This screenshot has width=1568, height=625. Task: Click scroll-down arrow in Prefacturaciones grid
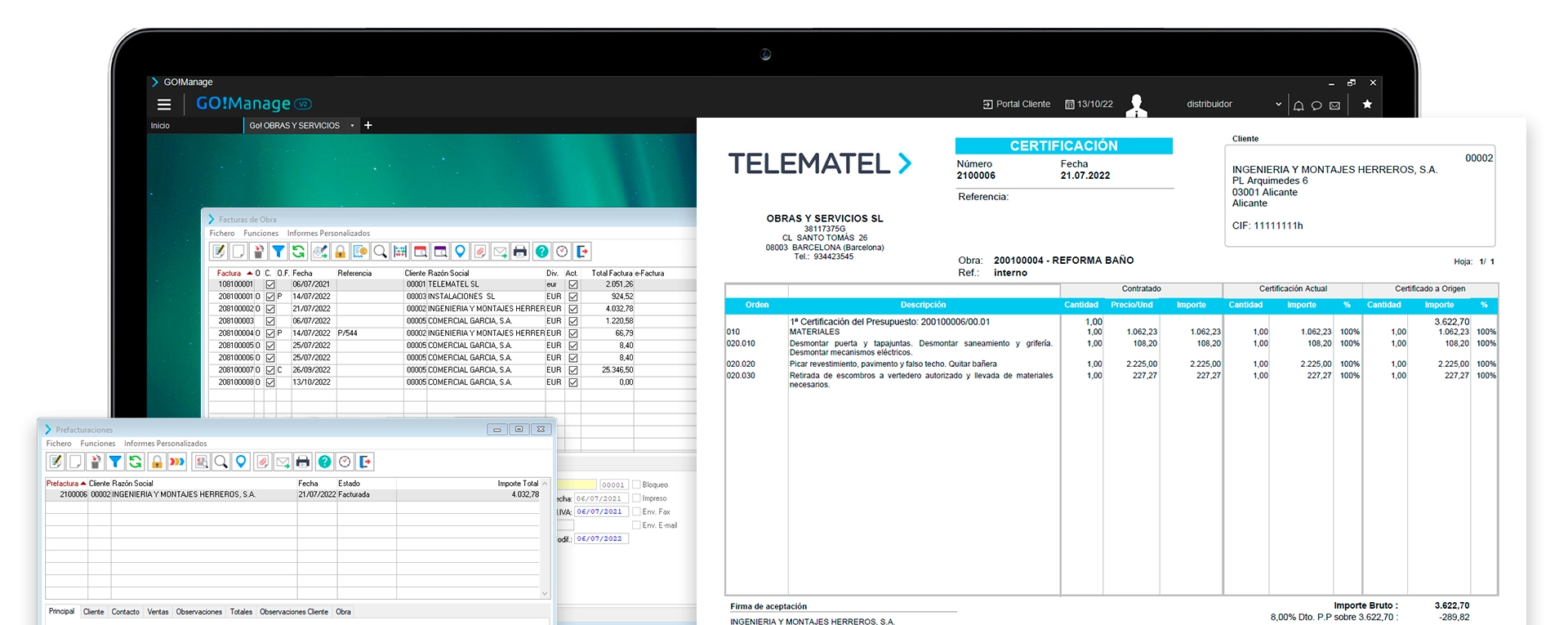(545, 593)
